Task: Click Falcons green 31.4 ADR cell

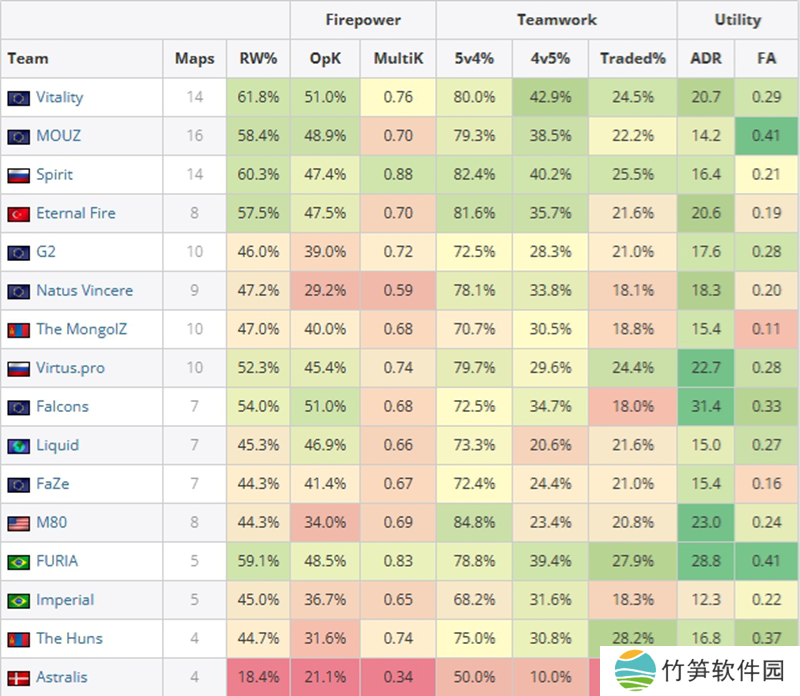Action: [x=706, y=407]
